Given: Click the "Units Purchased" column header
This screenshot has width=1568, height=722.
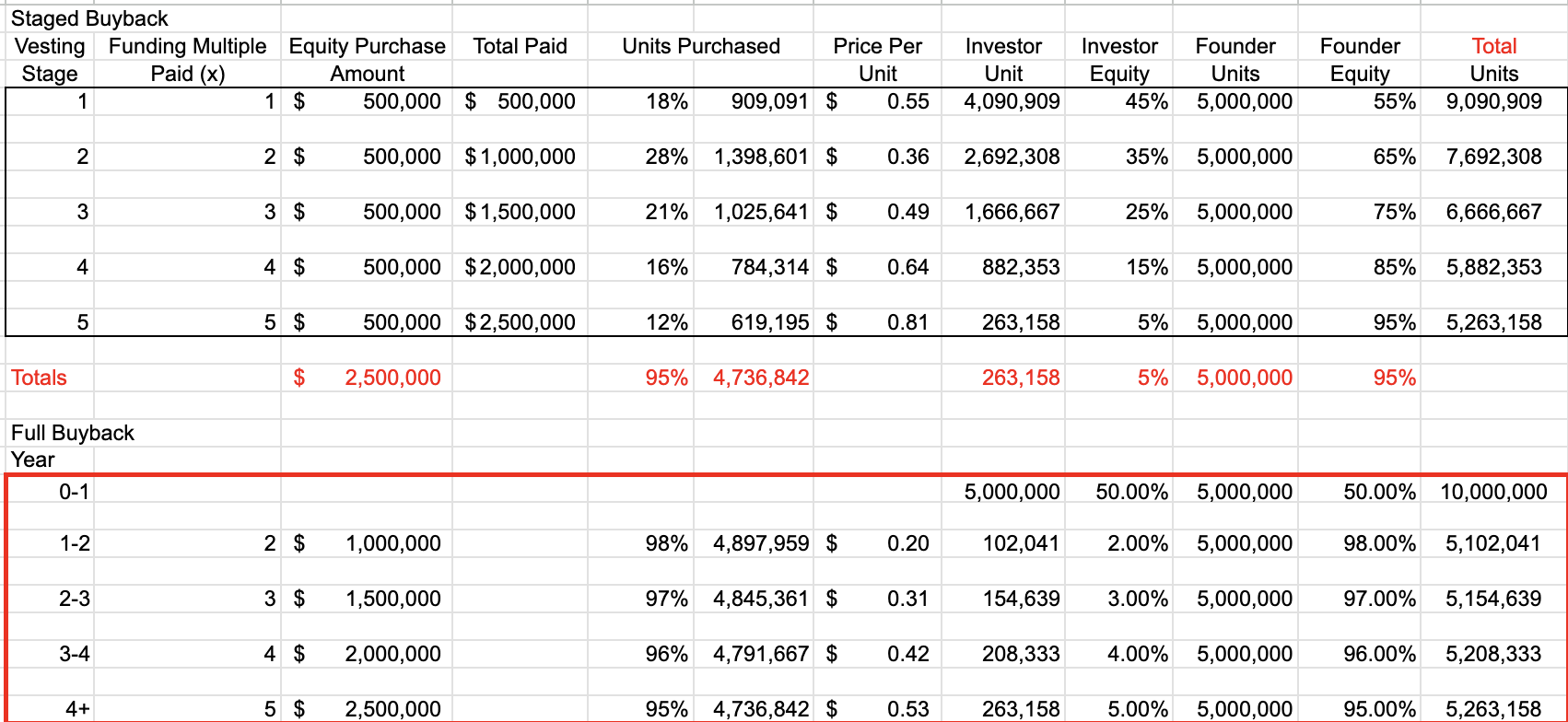Looking at the screenshot, I should tap(700, 47).
